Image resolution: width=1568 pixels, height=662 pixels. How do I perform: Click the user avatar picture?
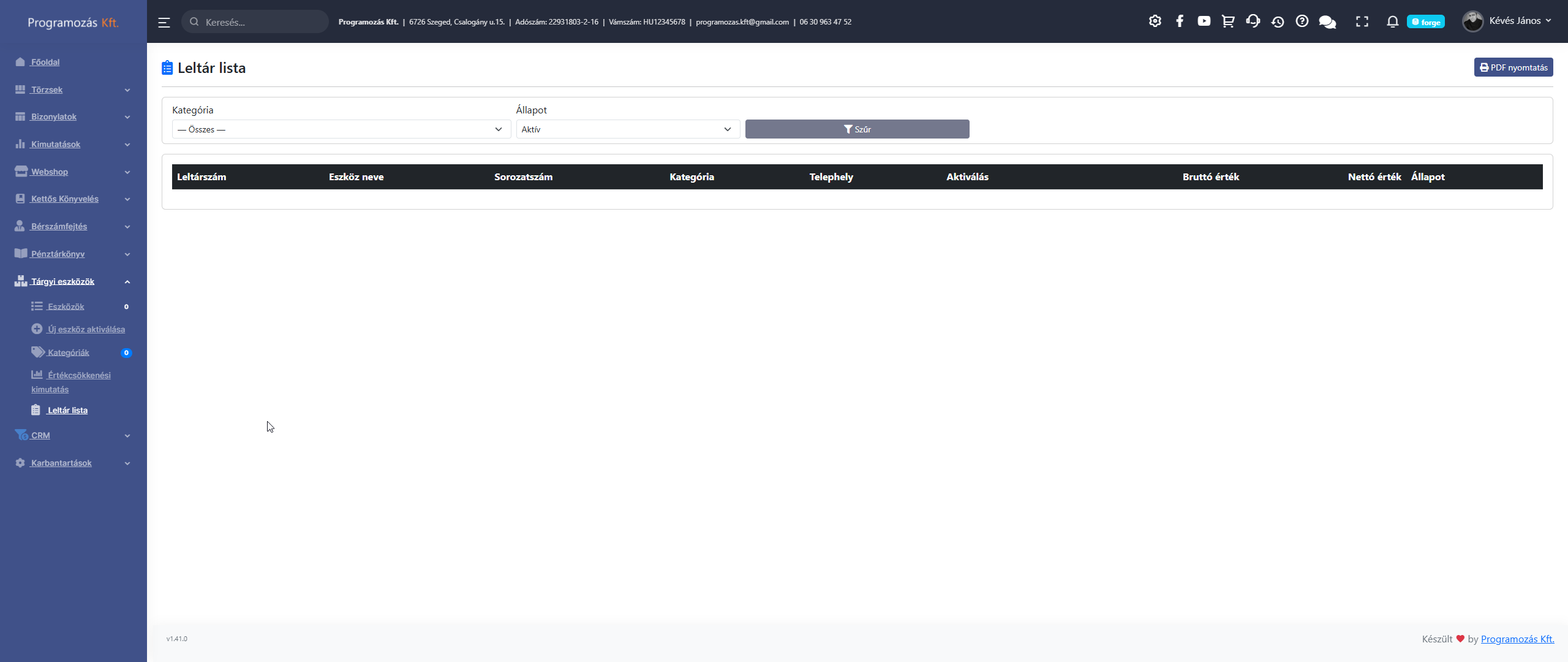pos(1473,21)
